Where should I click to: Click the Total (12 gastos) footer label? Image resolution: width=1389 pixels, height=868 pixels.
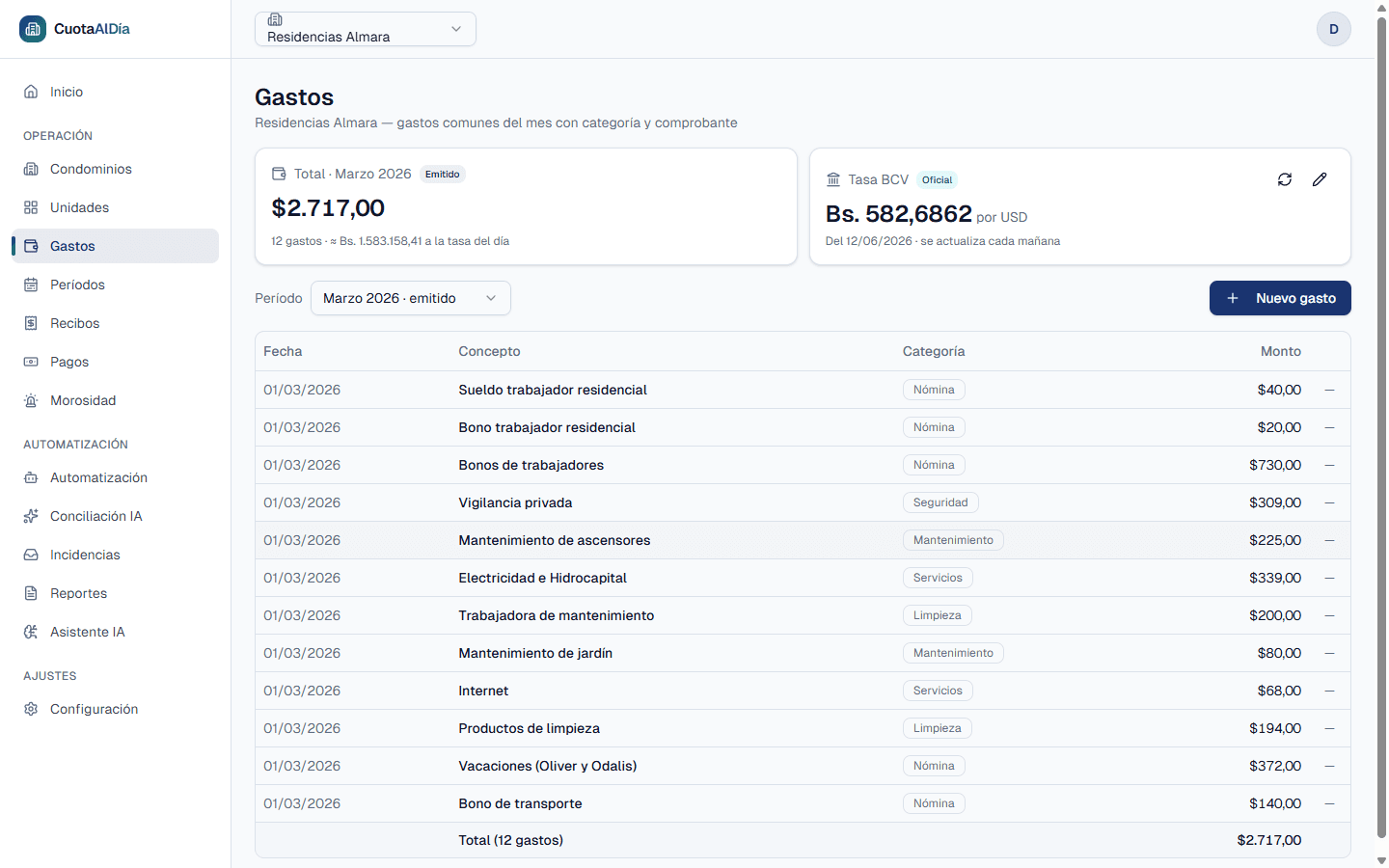pos(511,840)
